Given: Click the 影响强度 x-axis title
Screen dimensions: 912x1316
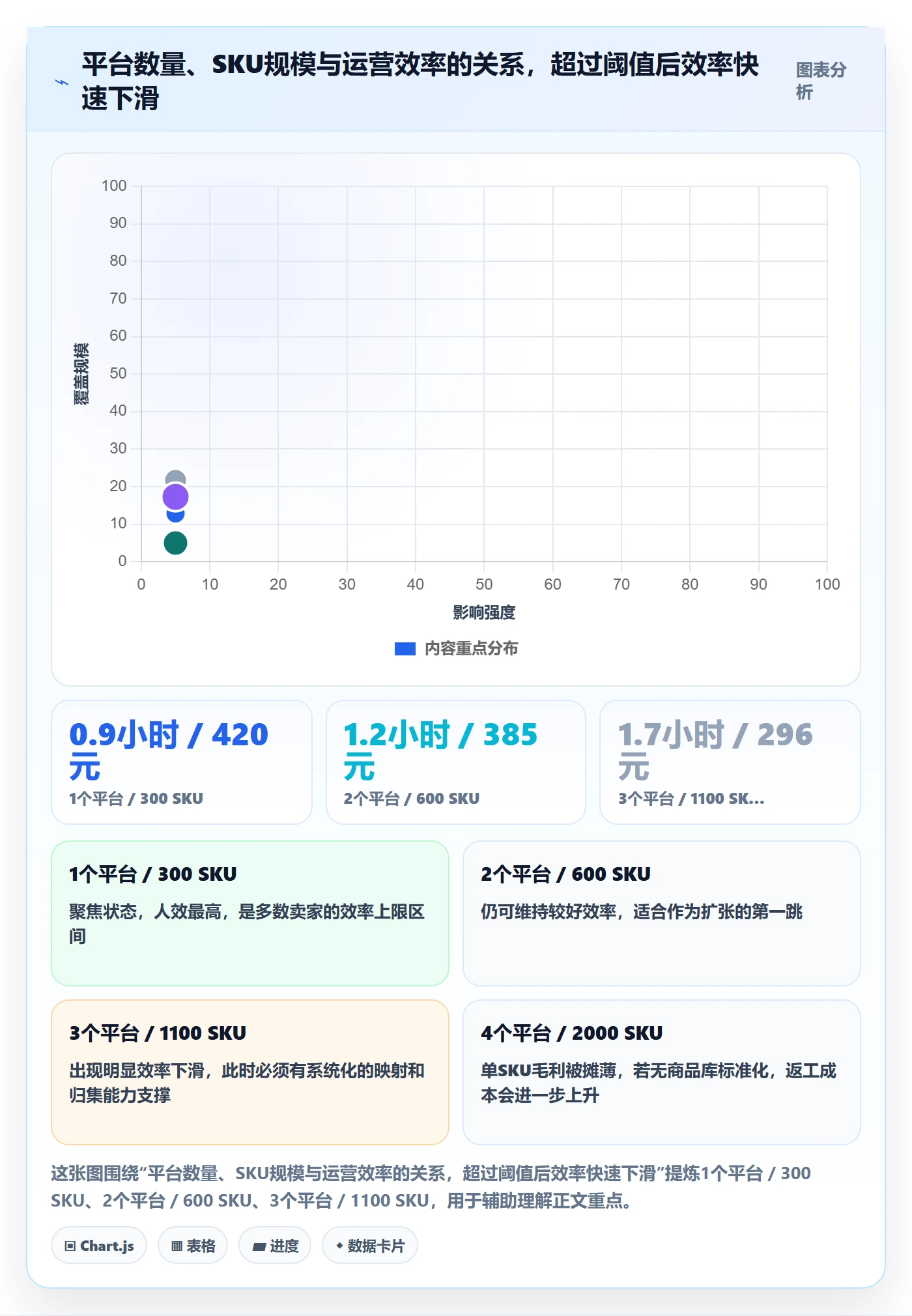Looking at the screenshot, I should 484,612.
